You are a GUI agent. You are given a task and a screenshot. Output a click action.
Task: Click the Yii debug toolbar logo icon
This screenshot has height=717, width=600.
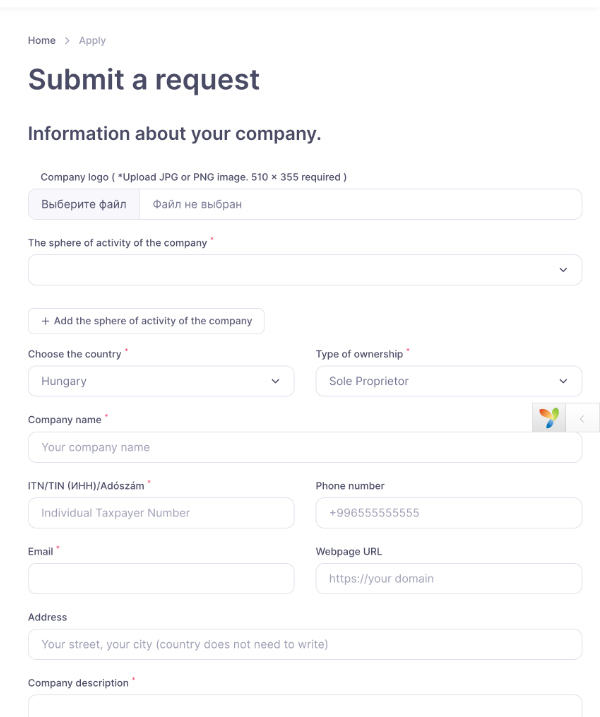(549, 418)
